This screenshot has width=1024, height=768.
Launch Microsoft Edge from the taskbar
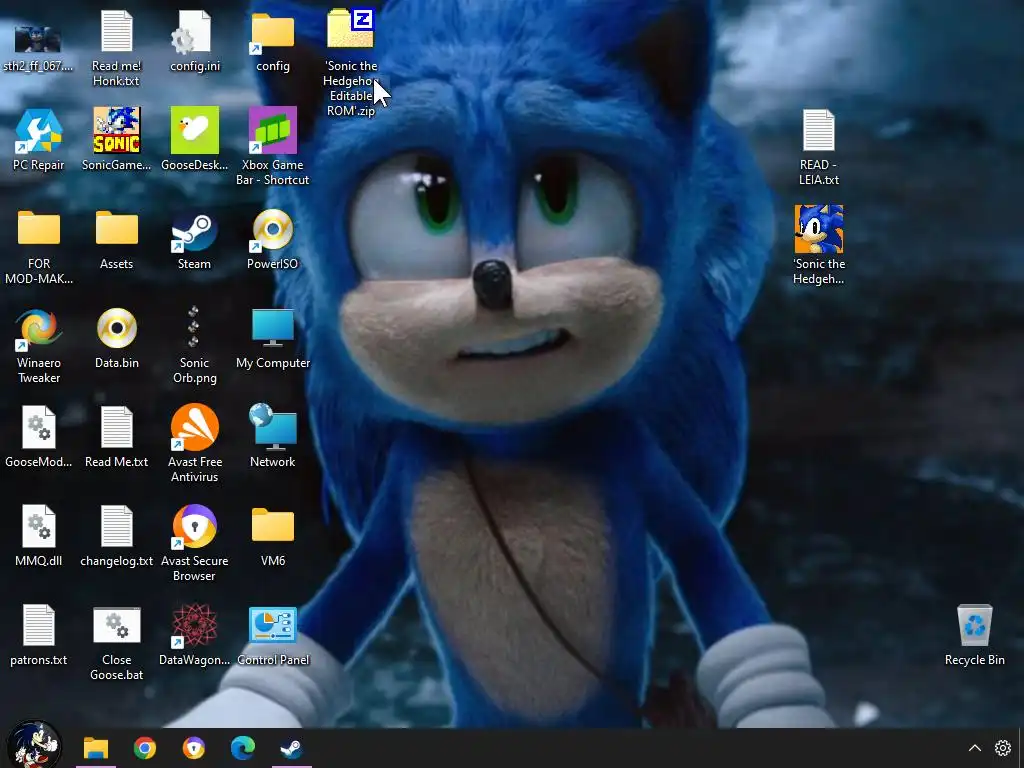point(242,748)
